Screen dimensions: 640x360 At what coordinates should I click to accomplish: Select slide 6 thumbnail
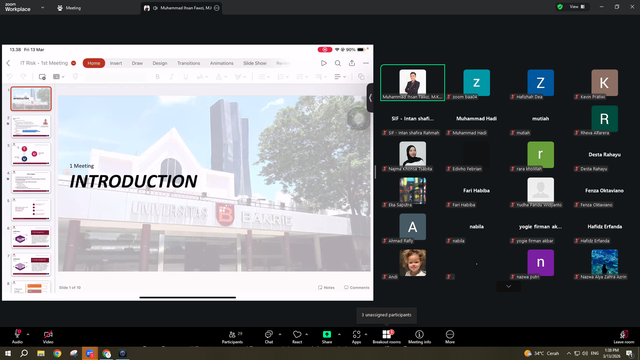(x=31, y=237)
